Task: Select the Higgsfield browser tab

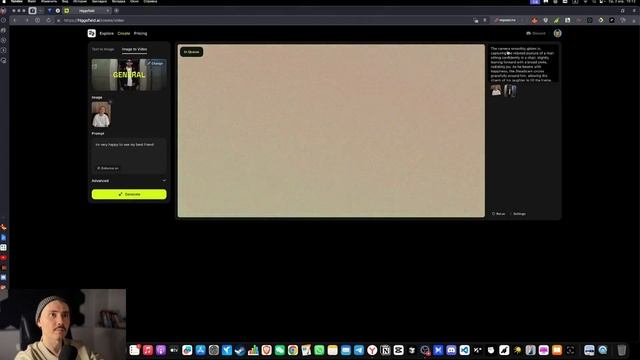Action: point(88,11)
